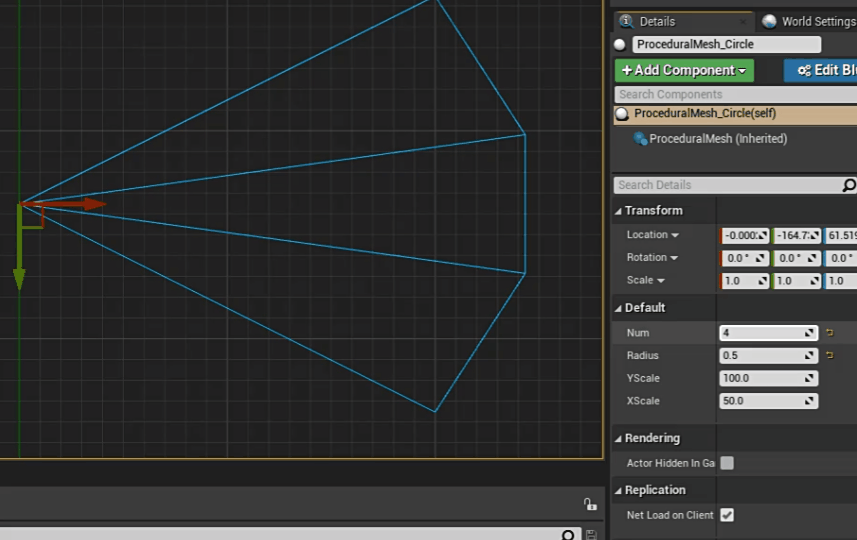Collapse the Rendering section
The width and height of the screenshot is (857, 540).
618,438
